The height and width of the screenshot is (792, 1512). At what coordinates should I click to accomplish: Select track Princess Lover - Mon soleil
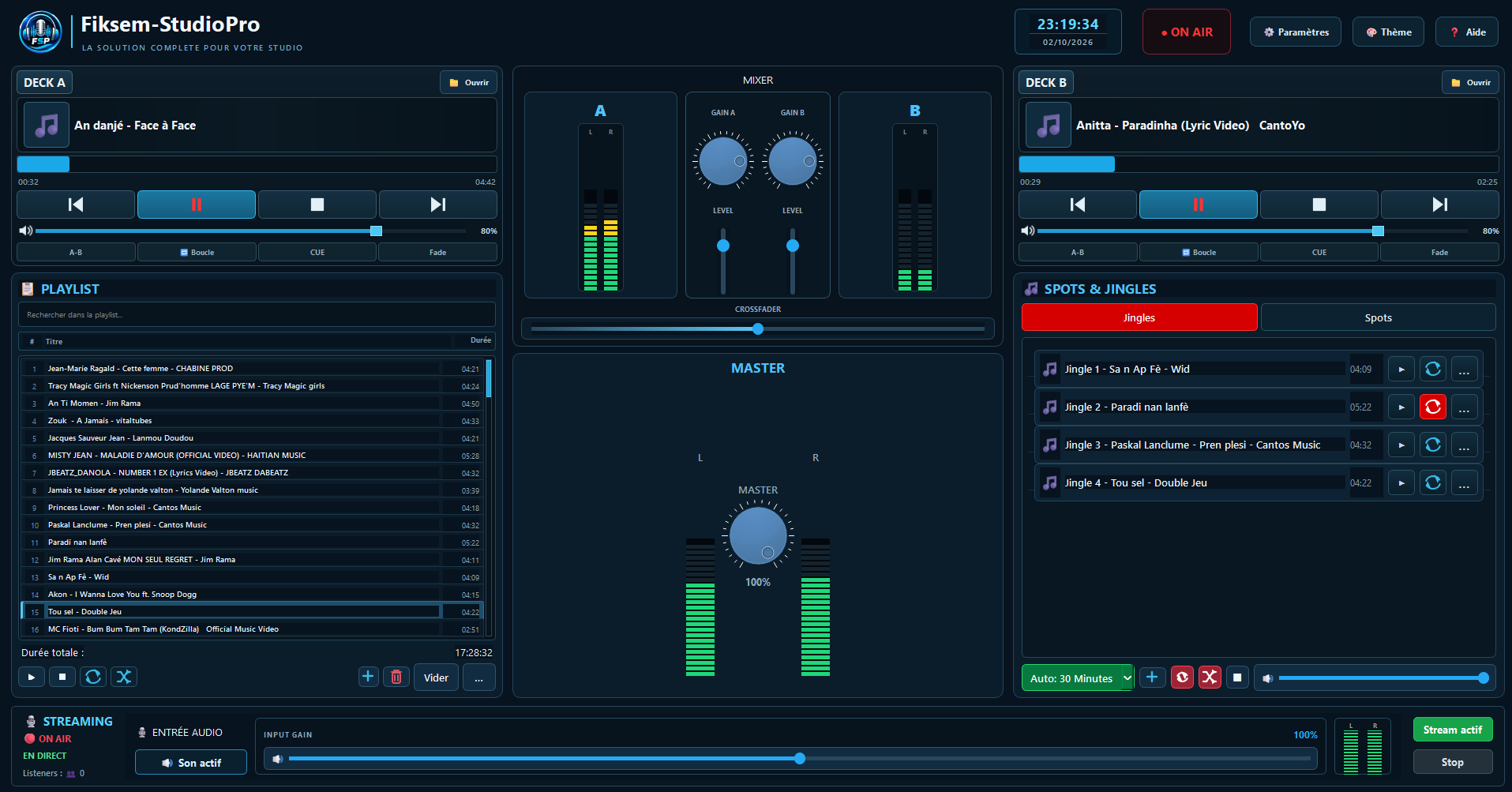tap(253, 508)
